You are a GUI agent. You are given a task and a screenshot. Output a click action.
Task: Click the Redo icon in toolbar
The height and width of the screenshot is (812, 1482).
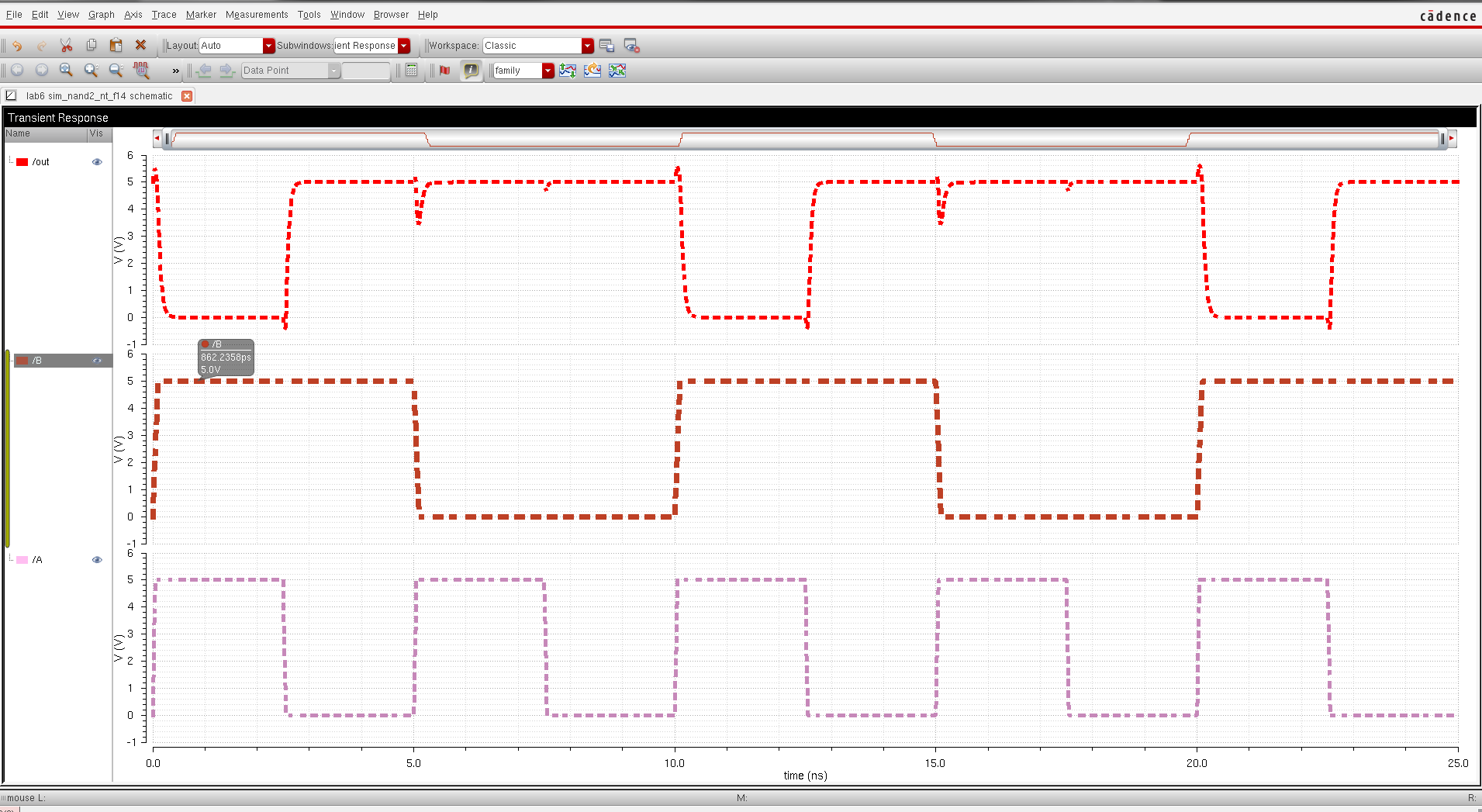[41, 46]
